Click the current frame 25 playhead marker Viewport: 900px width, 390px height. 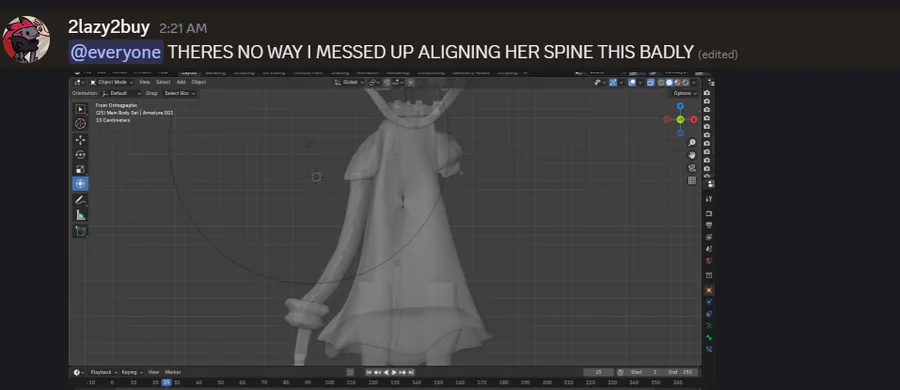tap(166, 382)
